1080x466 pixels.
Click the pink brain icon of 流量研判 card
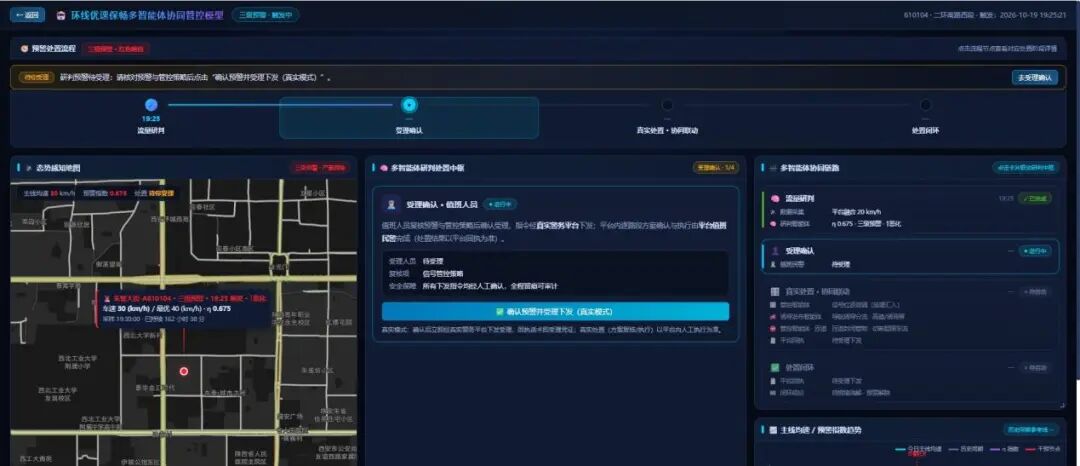pyautogui.click(x=775, y=198)
